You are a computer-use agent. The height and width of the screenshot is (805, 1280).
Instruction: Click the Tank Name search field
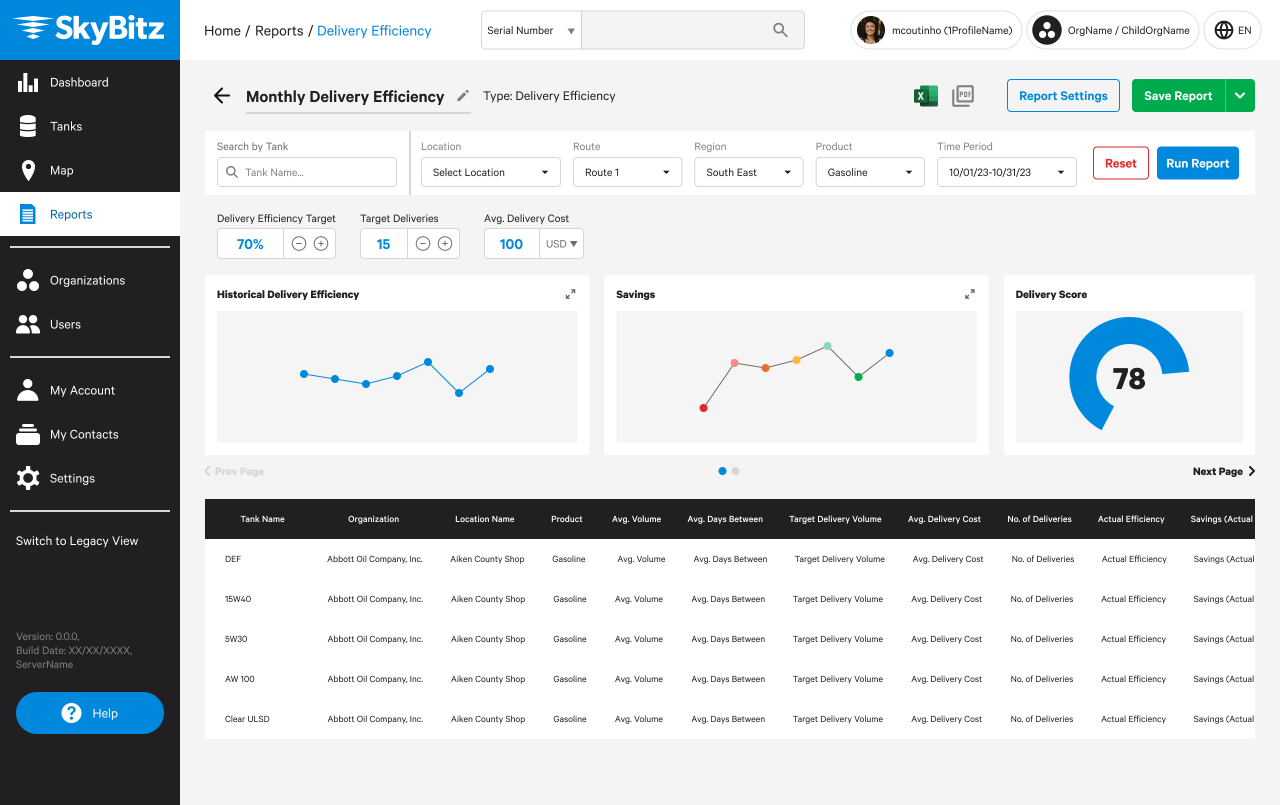(x=307, y=172)
